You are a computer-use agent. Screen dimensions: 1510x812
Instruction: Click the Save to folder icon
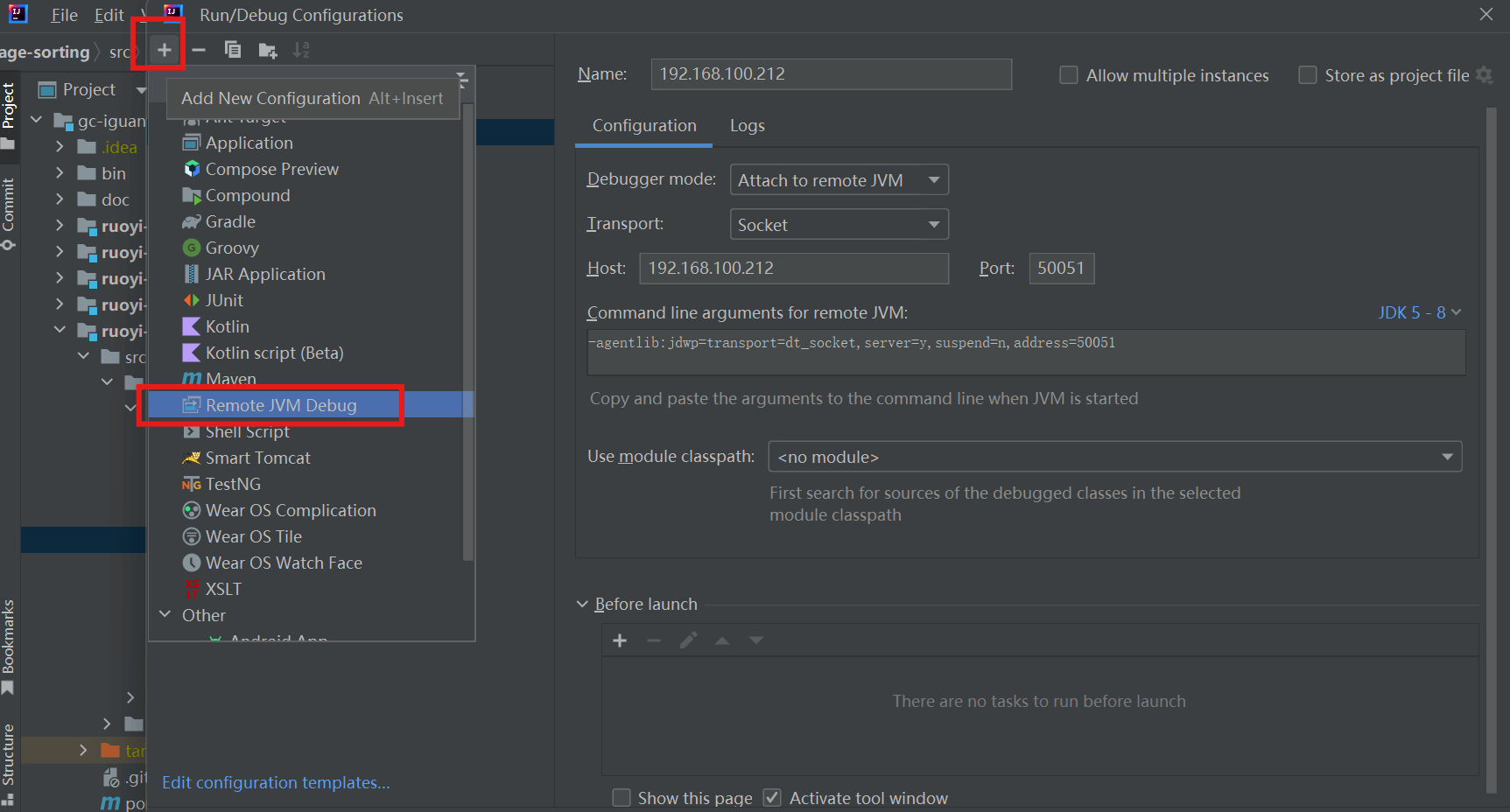[x=268, y=51]
